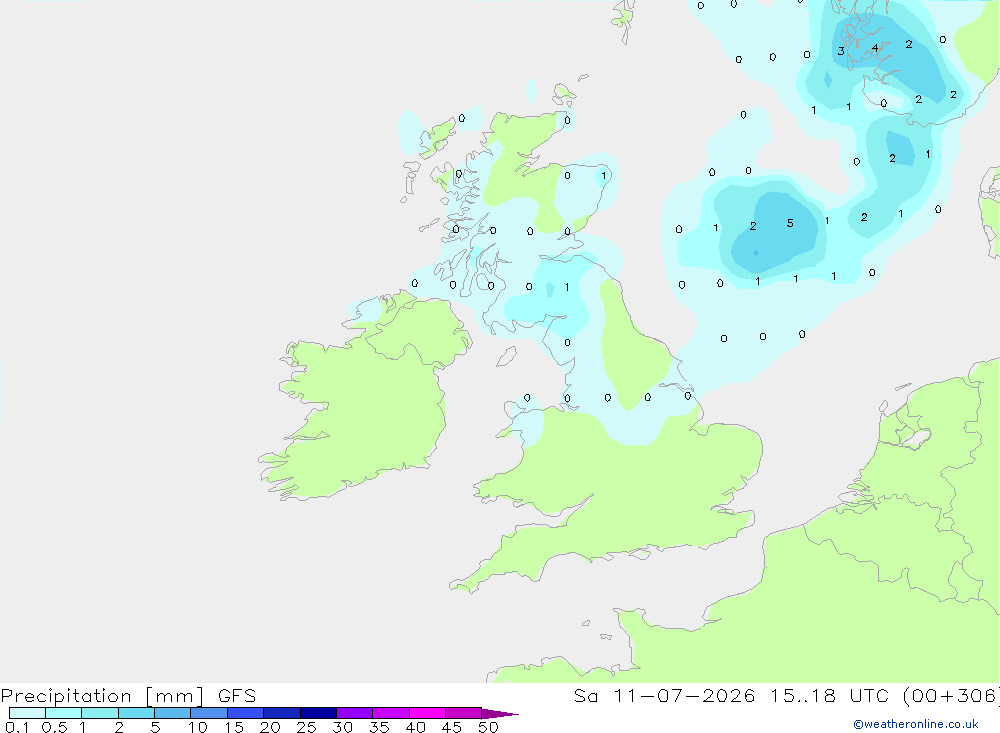Click the map value '3' over Norway
The image size is (1000, 733).
[x=841, y=51]
